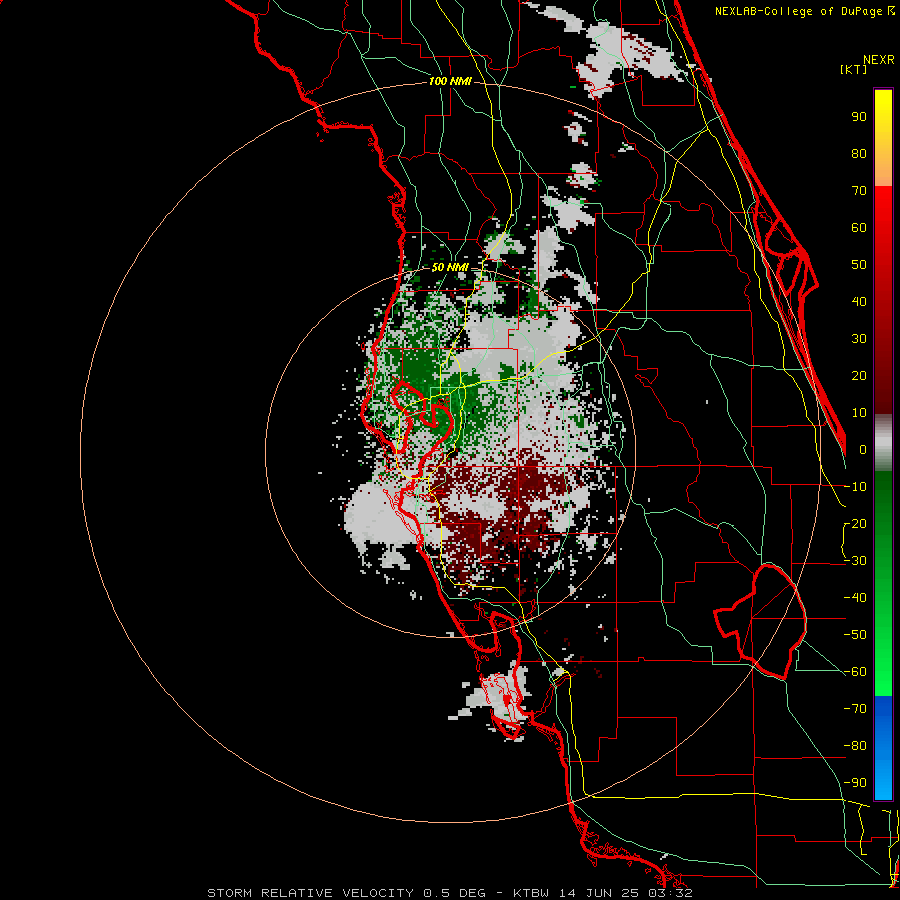Viewport: 900px width, 900px height.
Task: Select the -20 scale value
Action: pos(855,524)
